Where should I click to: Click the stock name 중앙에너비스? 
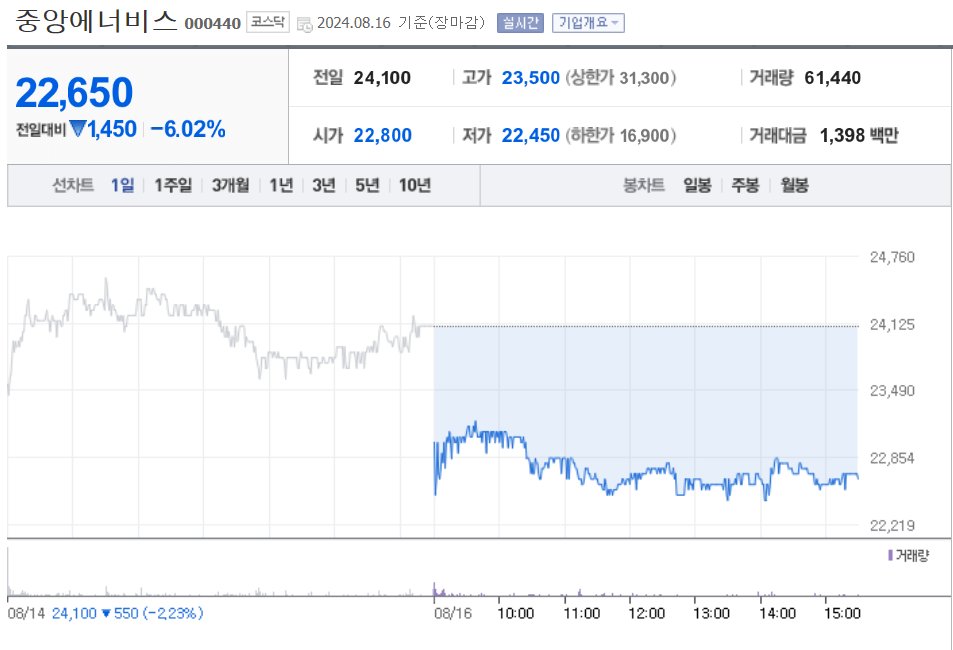tap(96, 21)
